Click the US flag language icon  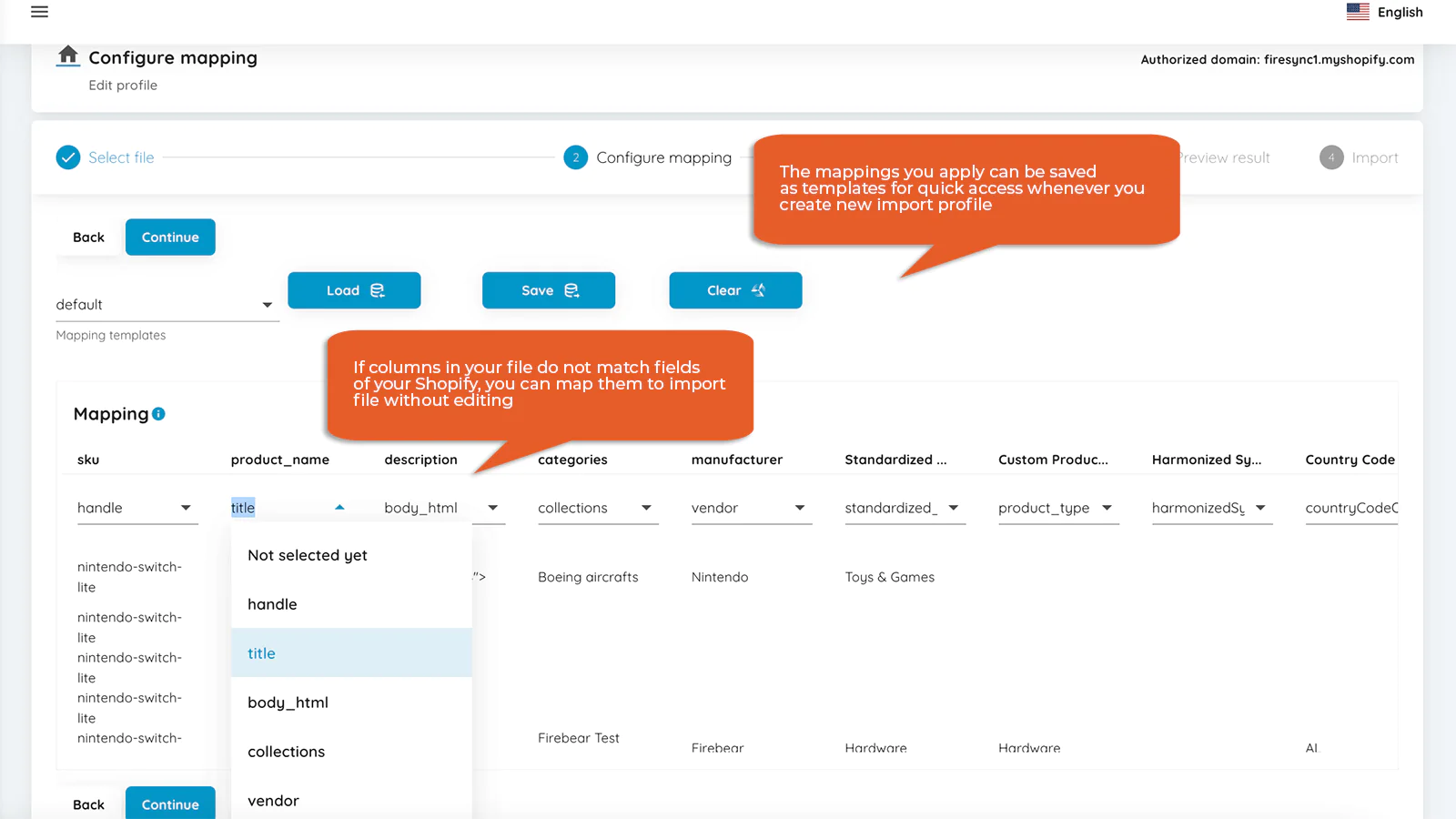coord(1357,12)
